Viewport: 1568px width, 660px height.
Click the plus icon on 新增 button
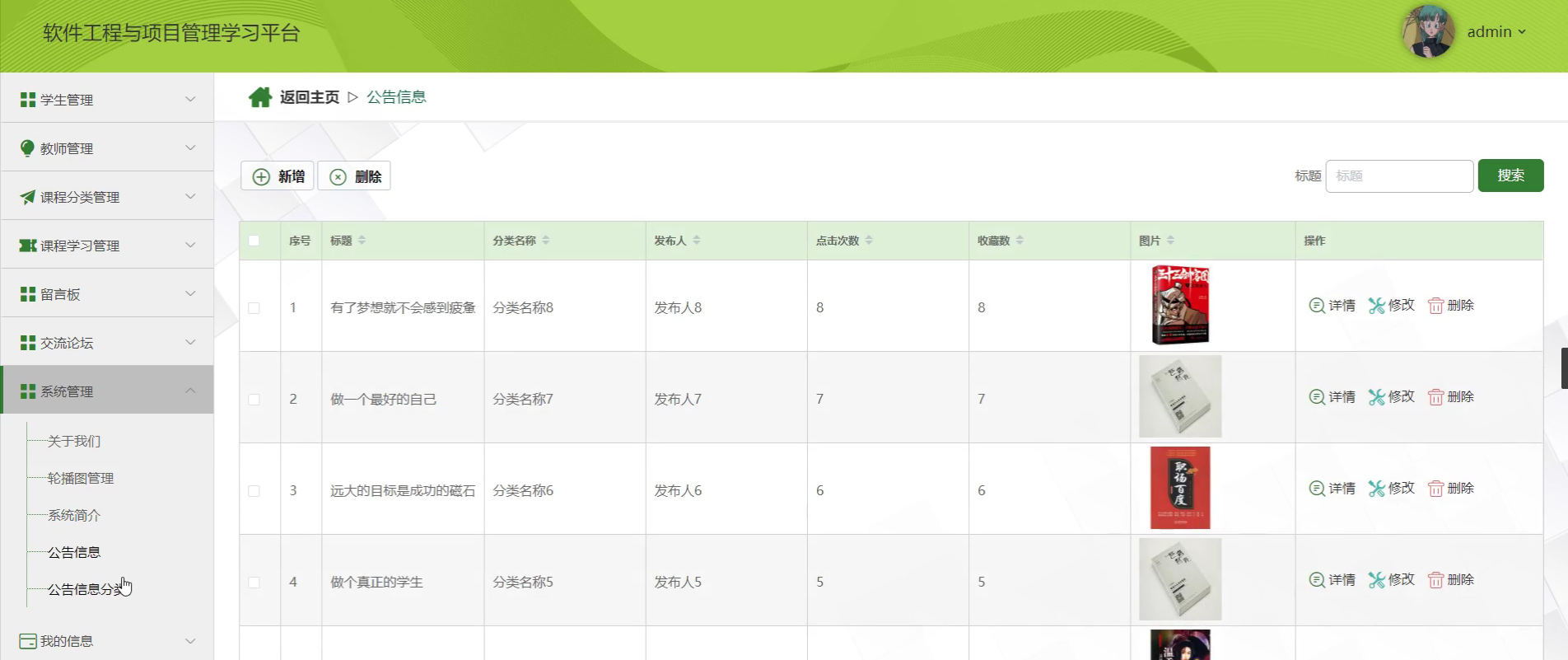point(261,177)
